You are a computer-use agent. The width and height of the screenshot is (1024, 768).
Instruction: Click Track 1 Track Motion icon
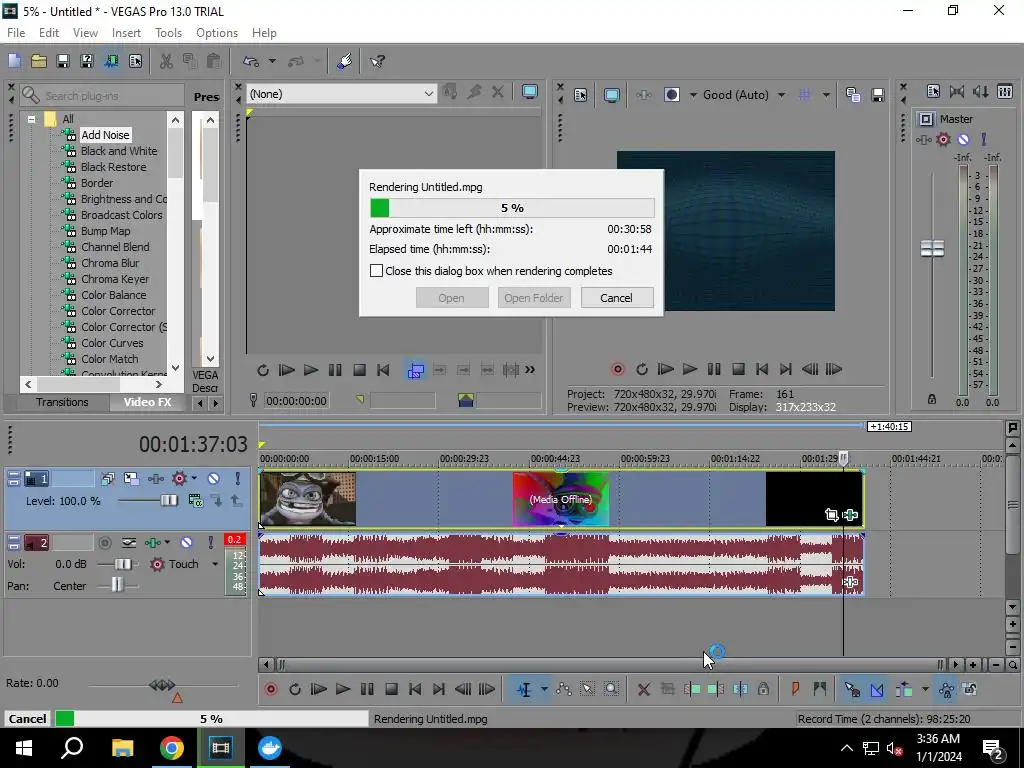click(x=131, y=479)
